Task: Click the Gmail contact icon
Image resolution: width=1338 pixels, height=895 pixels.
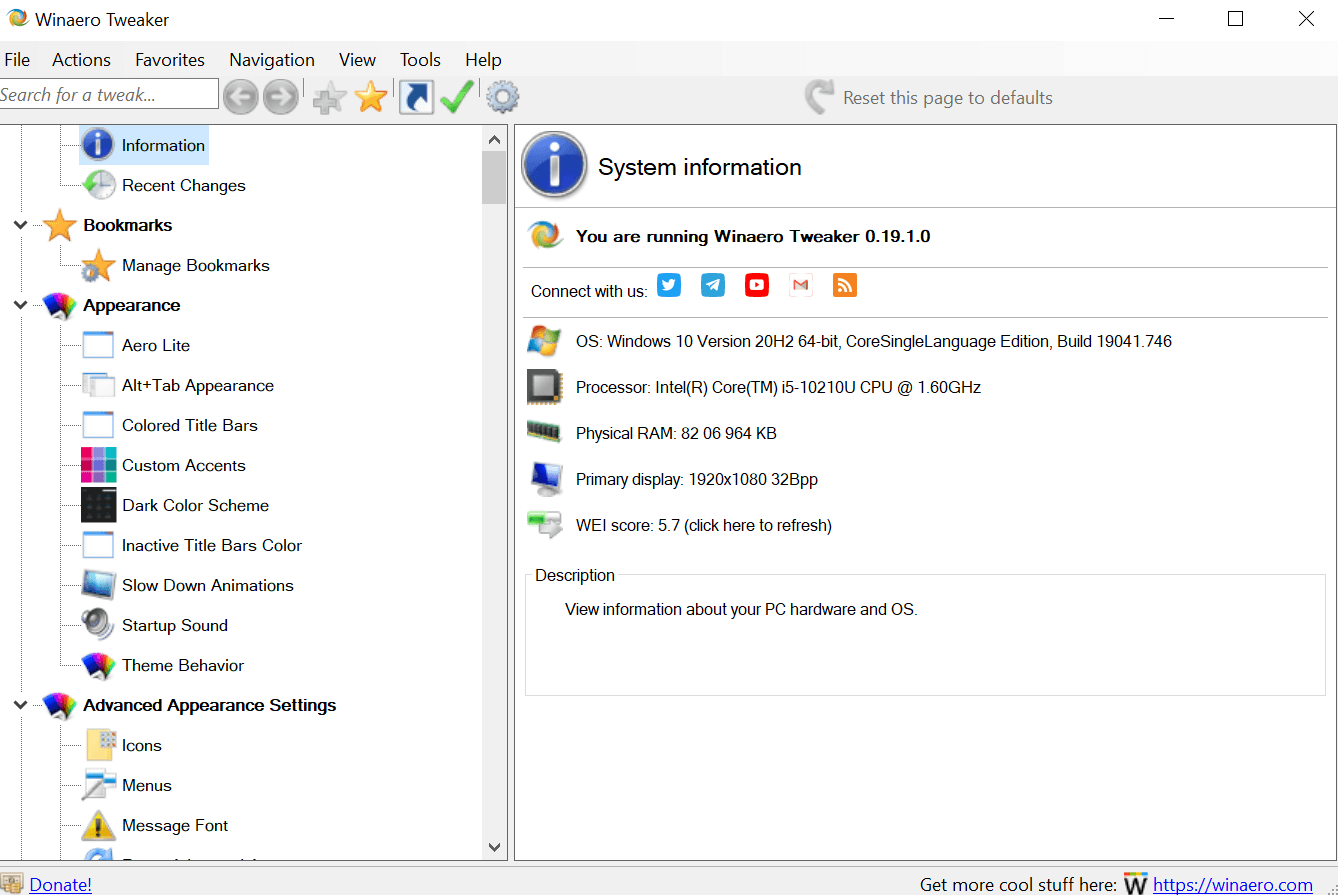Action: 800,285
